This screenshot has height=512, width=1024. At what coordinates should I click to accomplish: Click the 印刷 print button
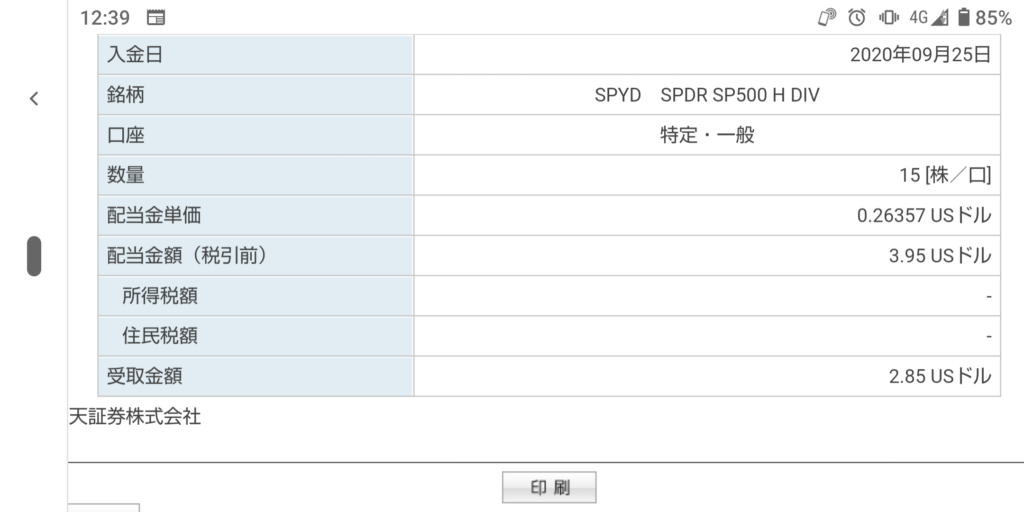tap(549, 487)
